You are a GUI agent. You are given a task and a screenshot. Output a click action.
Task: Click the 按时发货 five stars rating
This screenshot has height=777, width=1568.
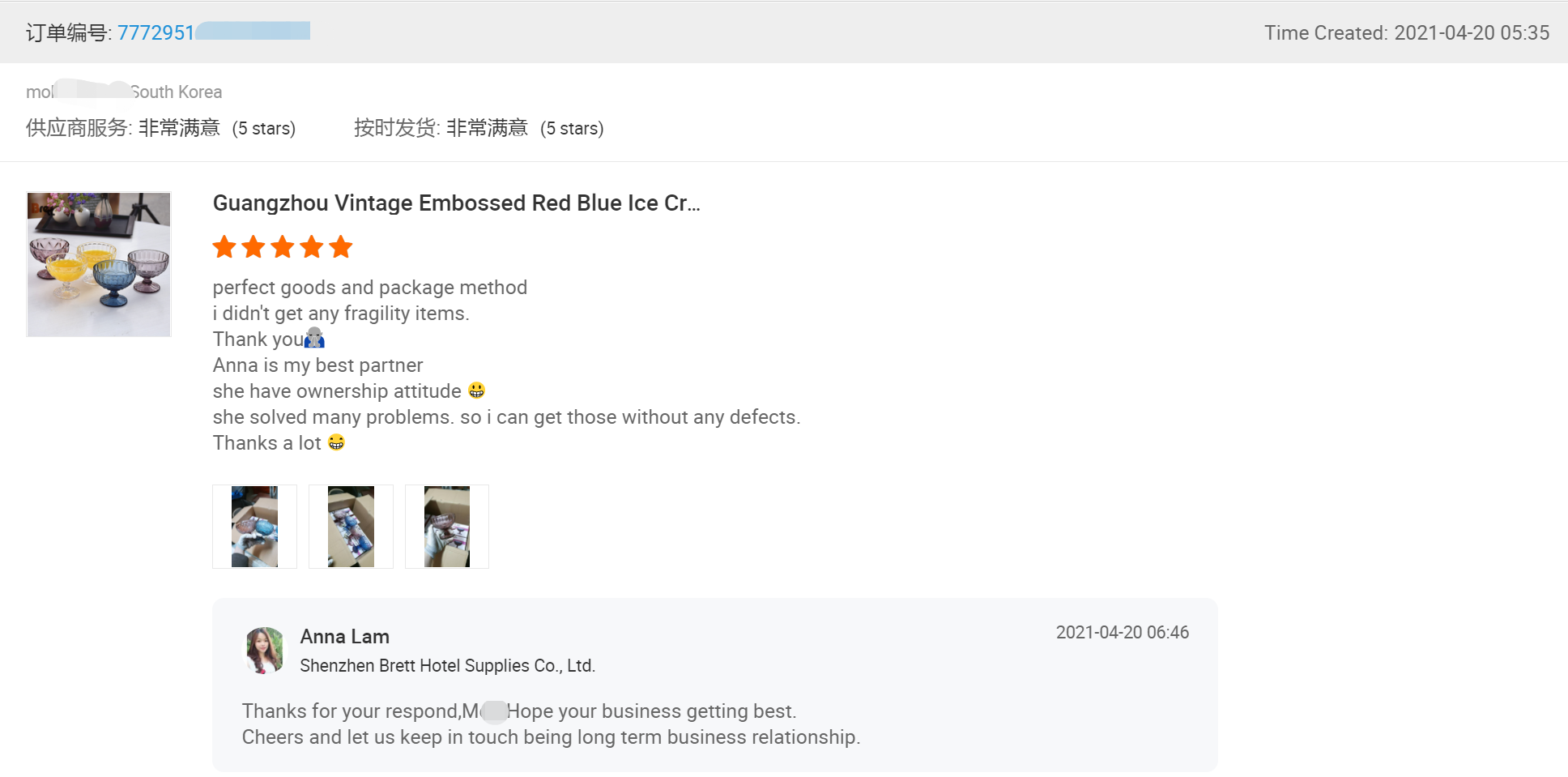click(x=571, y=129)
